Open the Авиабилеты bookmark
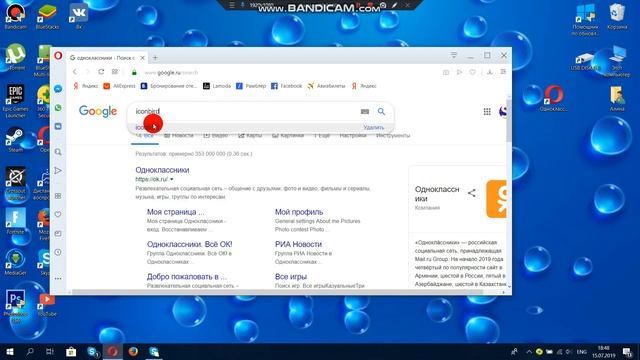640x360 pixels. 327,86
